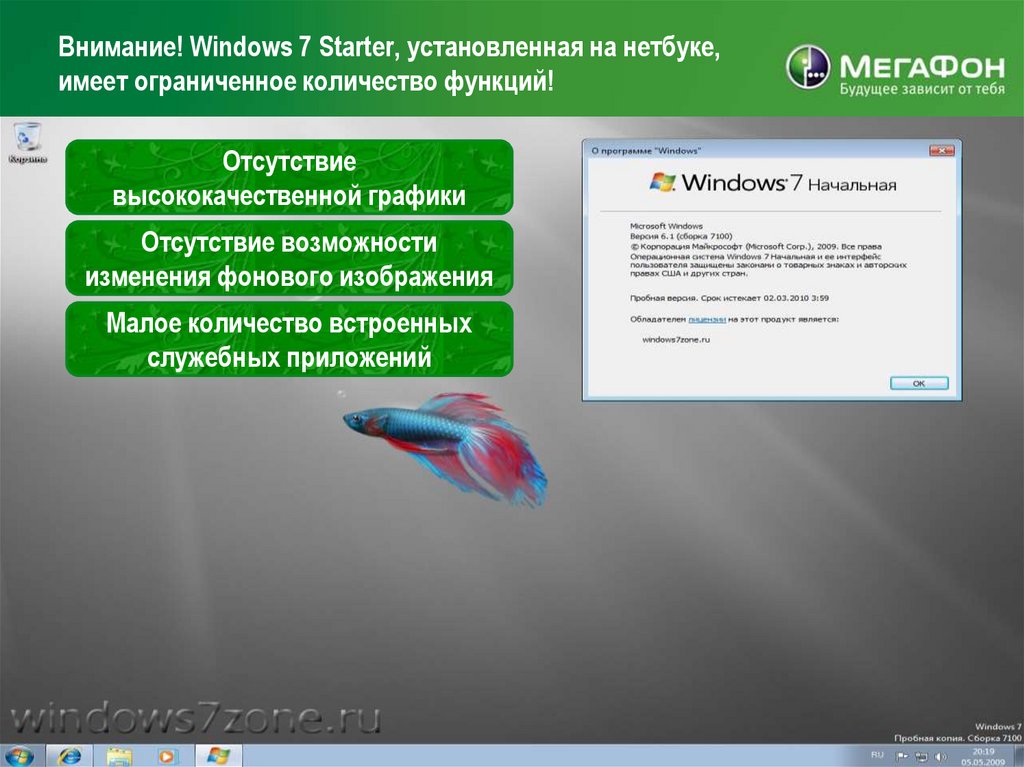1024x767 pixels.
Task: Select the 'Будущее зависит от тебя' slogan
Action: pos(922,89)
